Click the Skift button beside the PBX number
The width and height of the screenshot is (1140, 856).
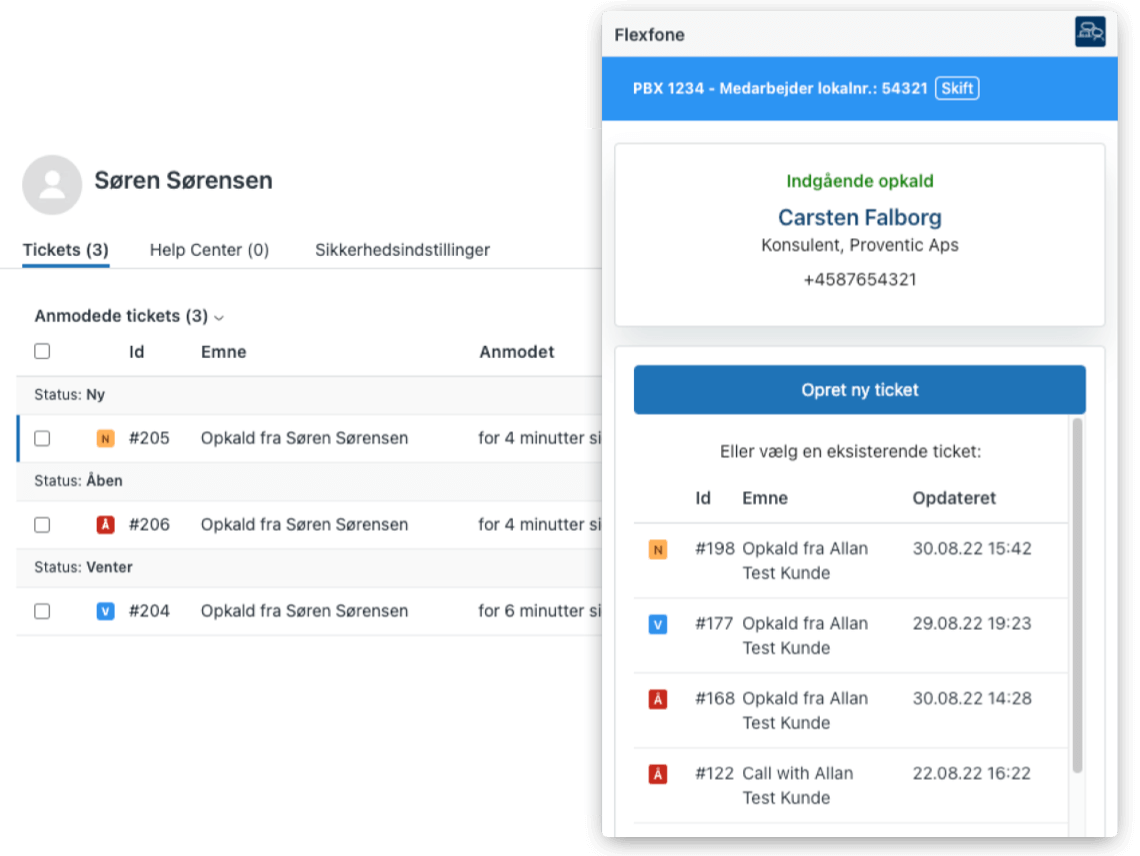957,88
